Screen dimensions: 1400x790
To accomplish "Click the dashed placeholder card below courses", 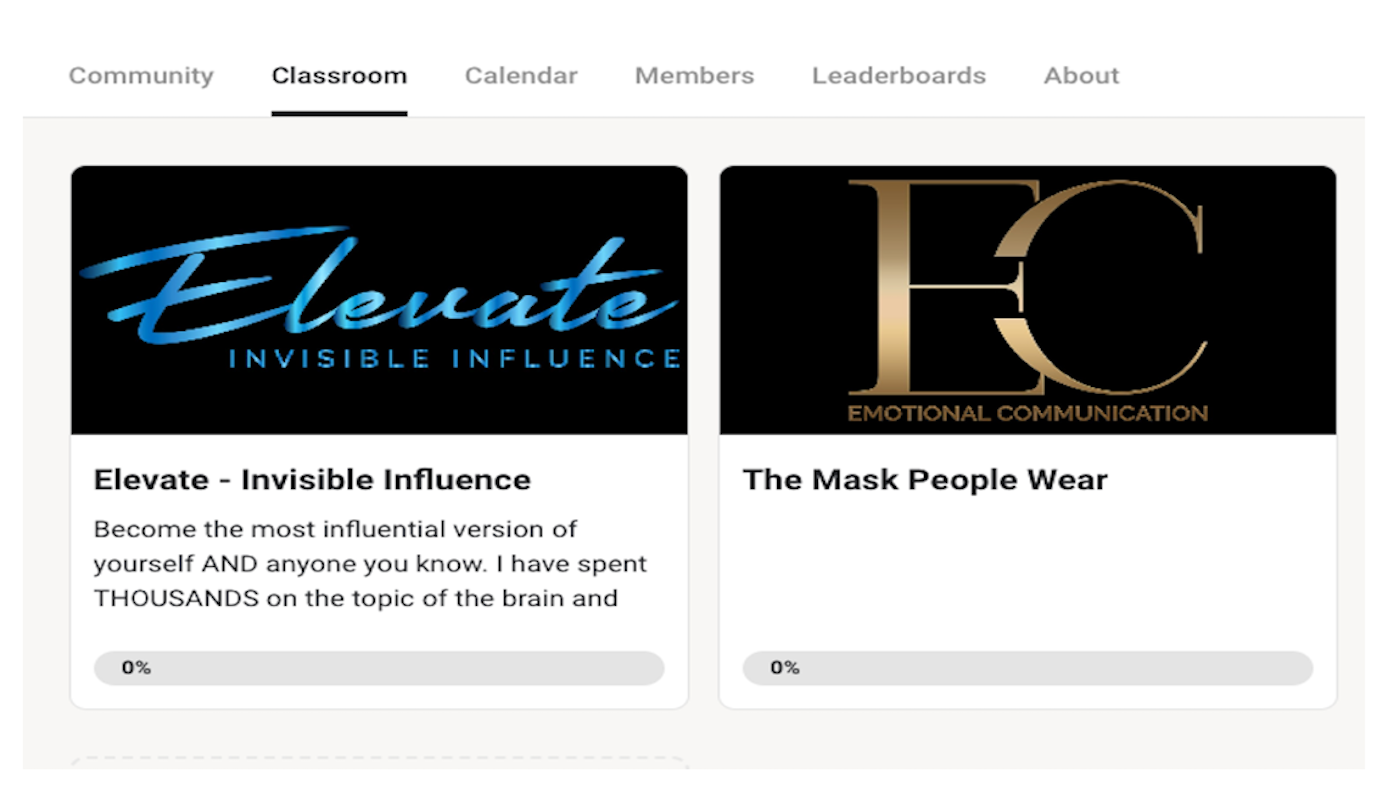I will [378, 763].
